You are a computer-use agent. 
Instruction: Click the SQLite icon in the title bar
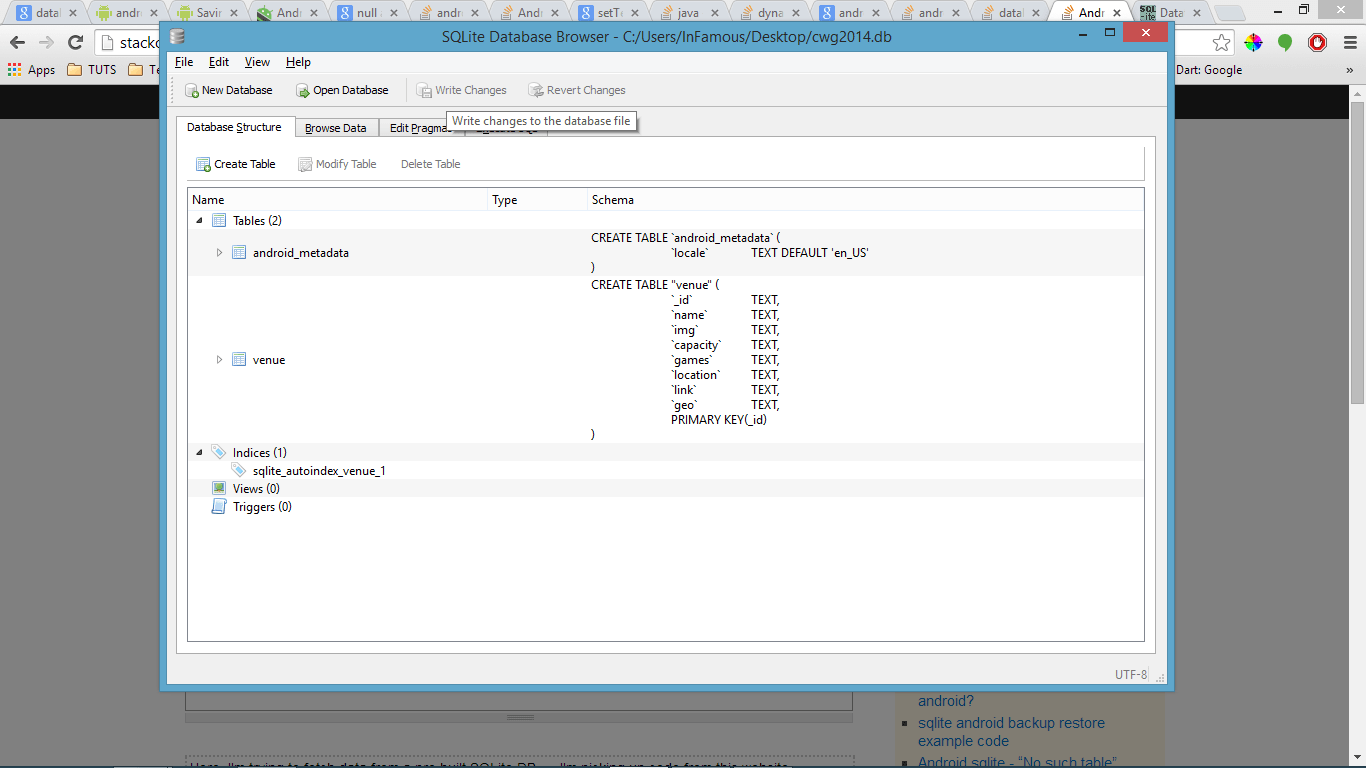click(176, 35)
